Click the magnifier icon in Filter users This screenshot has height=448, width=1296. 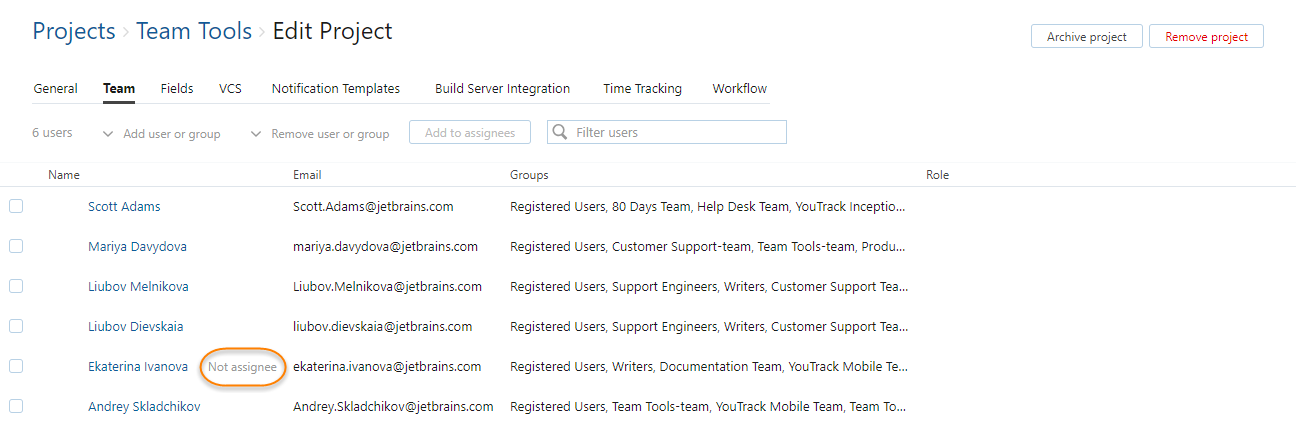tap(561, 133)
